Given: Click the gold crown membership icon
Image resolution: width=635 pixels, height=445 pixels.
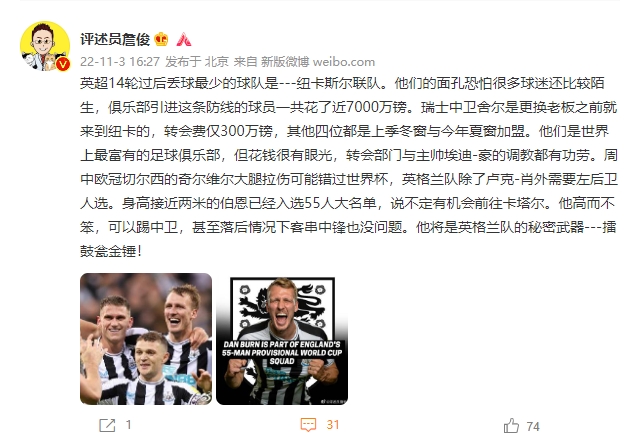Looking at the screenshot, I should click(161, 39).
